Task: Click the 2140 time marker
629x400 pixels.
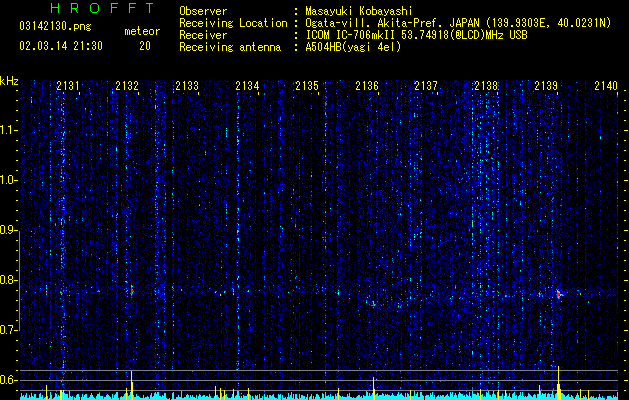Action: pos(606,85)
